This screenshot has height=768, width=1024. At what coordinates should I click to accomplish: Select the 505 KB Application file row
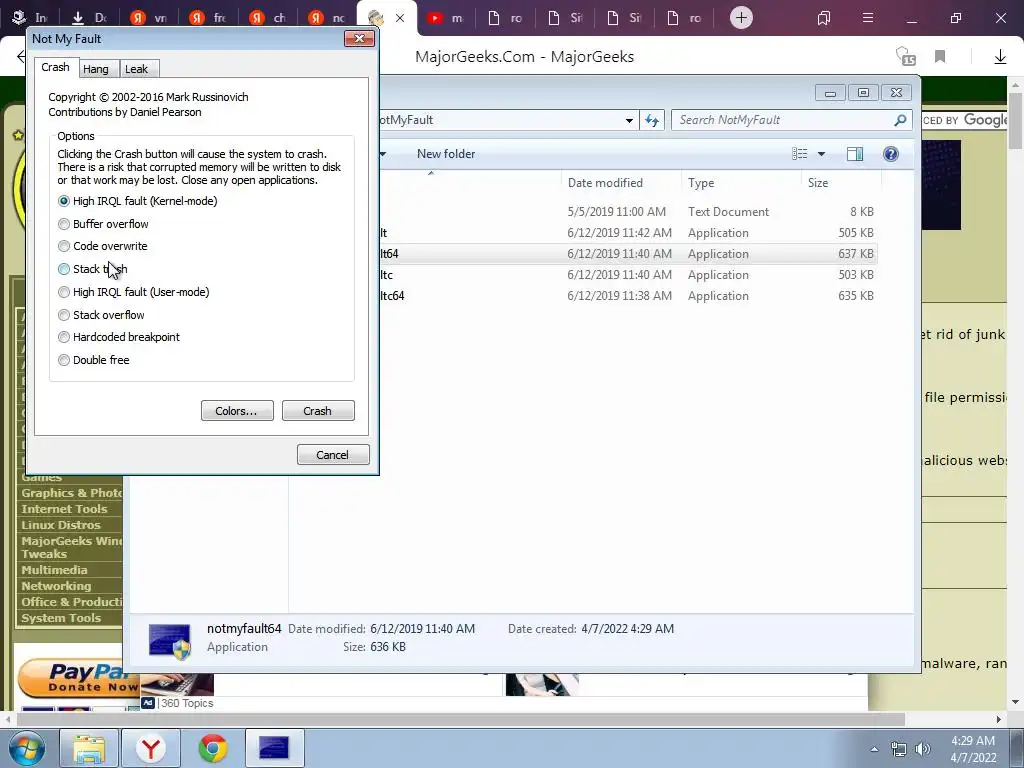[628, 233]
